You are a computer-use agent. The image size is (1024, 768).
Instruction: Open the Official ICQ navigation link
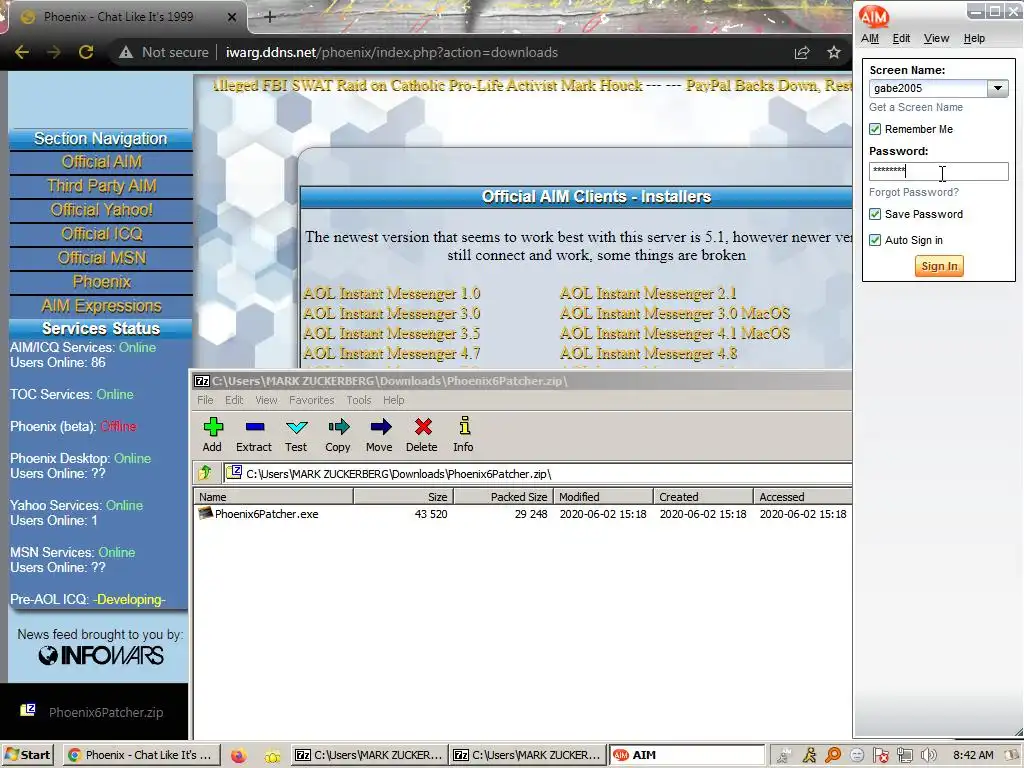coord(101,234)
